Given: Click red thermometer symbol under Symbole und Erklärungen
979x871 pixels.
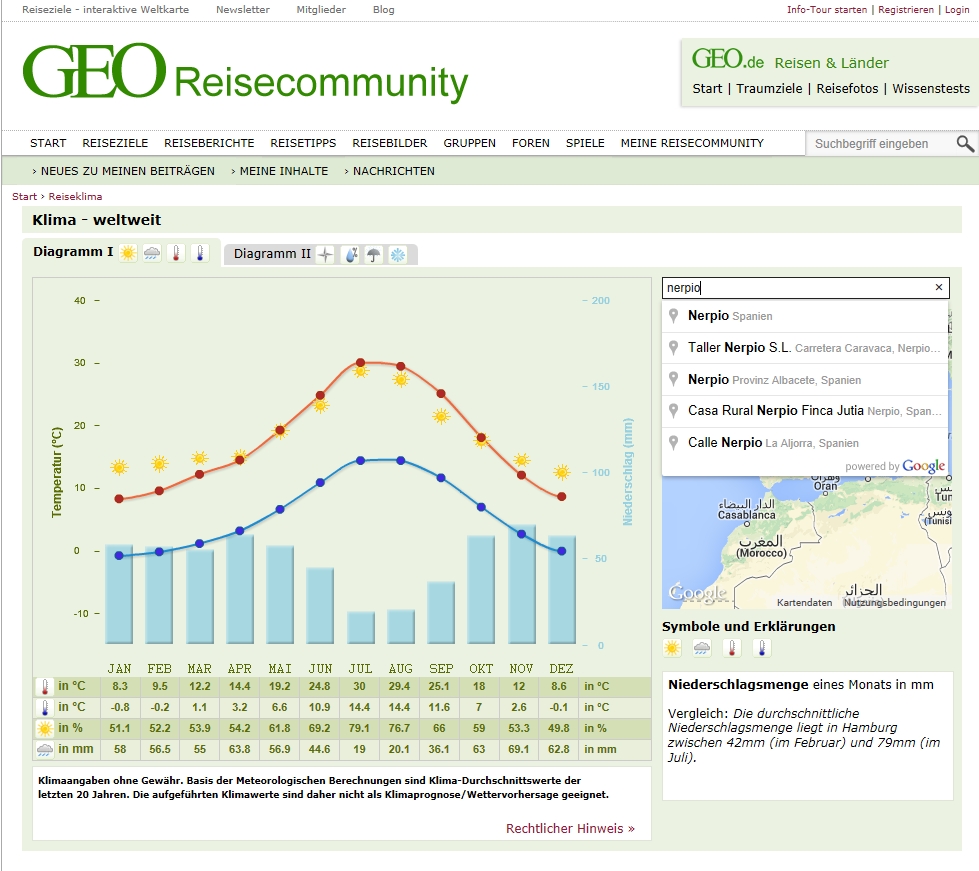Looking at the screenshot, I should coord(732,648).
